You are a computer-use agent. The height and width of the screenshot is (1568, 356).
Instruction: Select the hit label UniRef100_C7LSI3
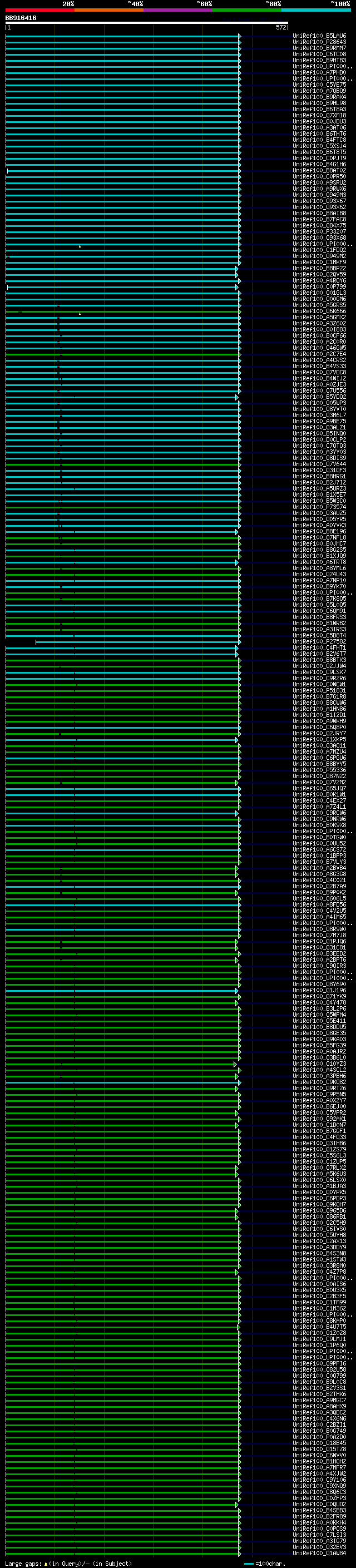point(319,1535)
